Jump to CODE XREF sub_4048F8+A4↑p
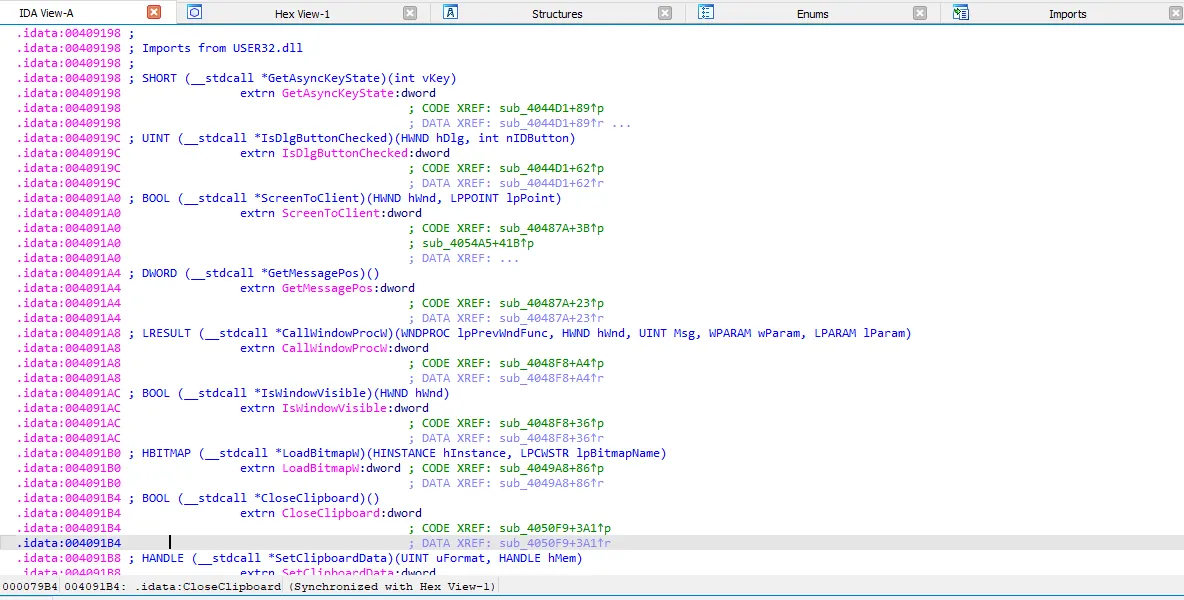 point(551,363)
